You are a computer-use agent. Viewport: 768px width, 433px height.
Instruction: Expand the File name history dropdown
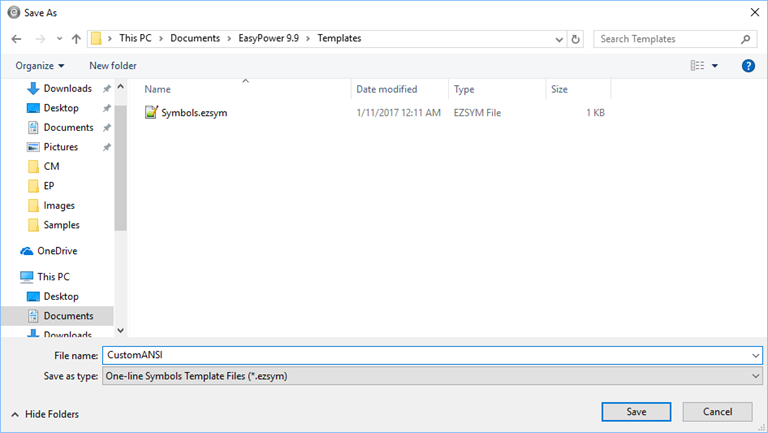[755, 355]
